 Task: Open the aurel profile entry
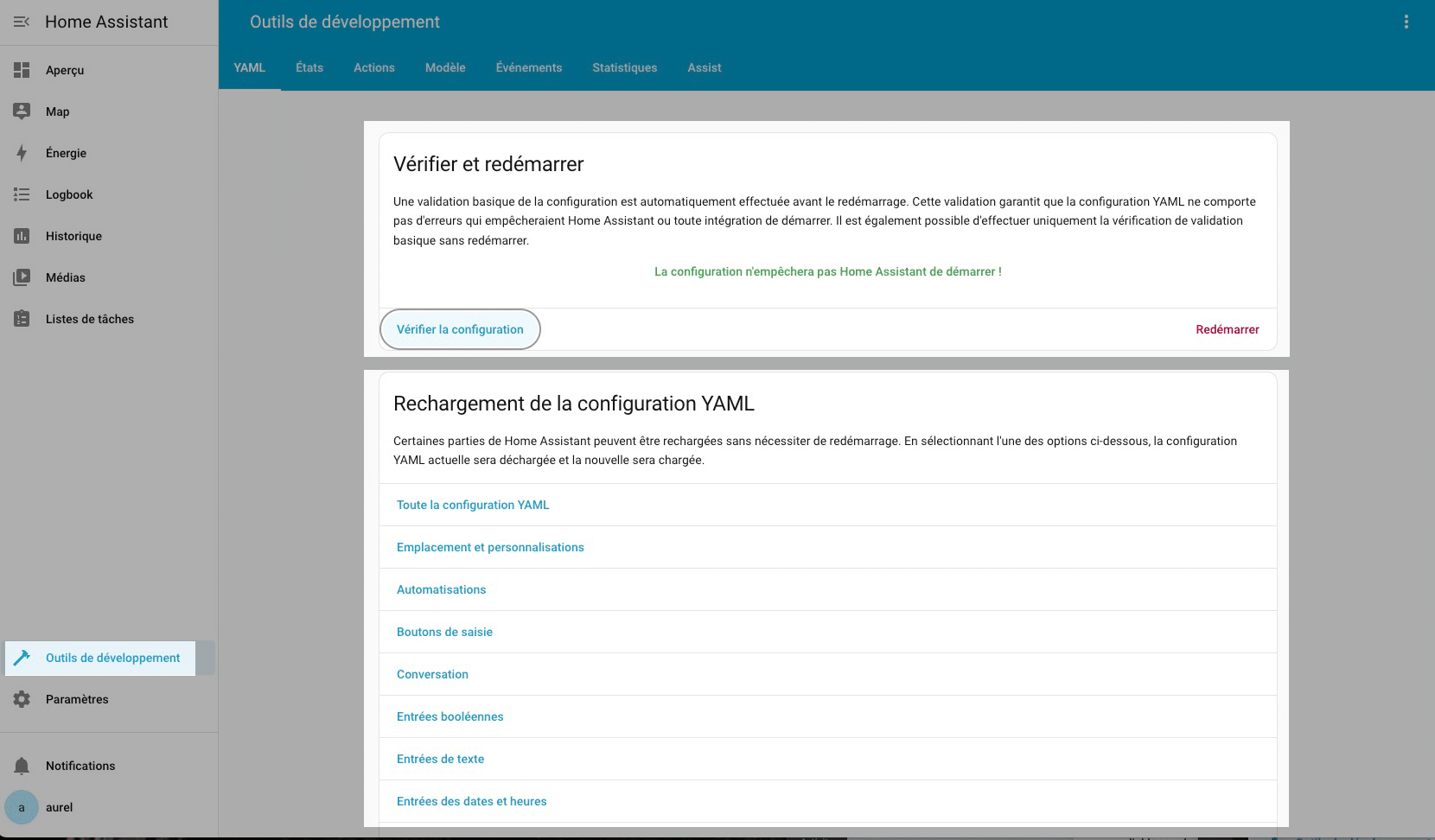click(109, 807)
